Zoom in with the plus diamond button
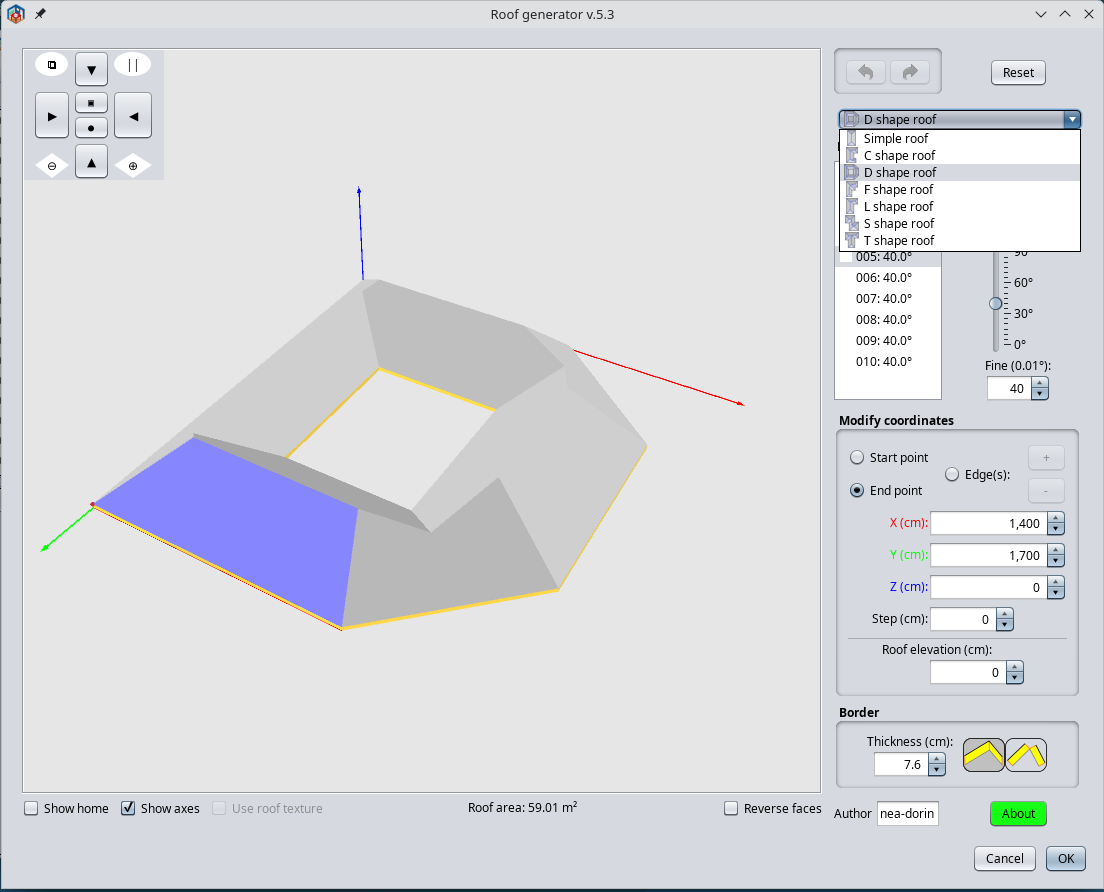The image size is (1104, 892). click(132, 165)
